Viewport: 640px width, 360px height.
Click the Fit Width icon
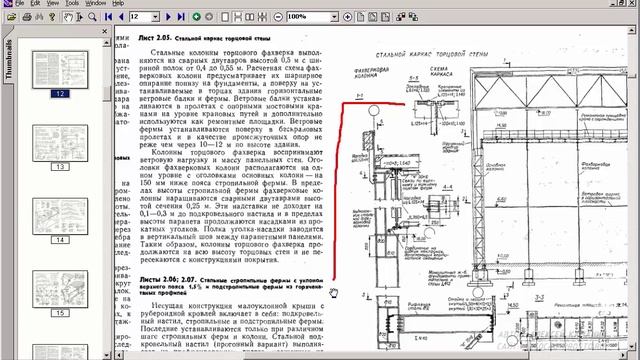(x=385, y=17)
